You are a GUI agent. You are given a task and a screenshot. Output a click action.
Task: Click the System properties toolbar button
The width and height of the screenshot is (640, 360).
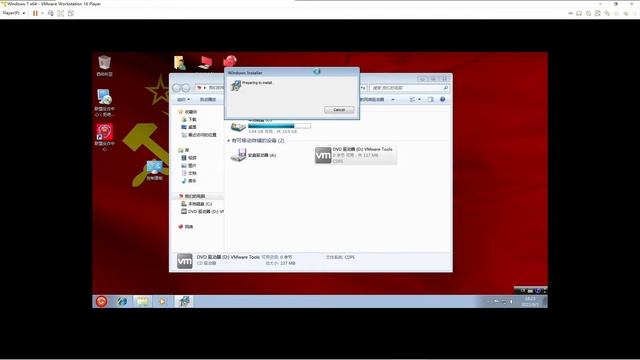pyautogui.click(x=208, y=100)
